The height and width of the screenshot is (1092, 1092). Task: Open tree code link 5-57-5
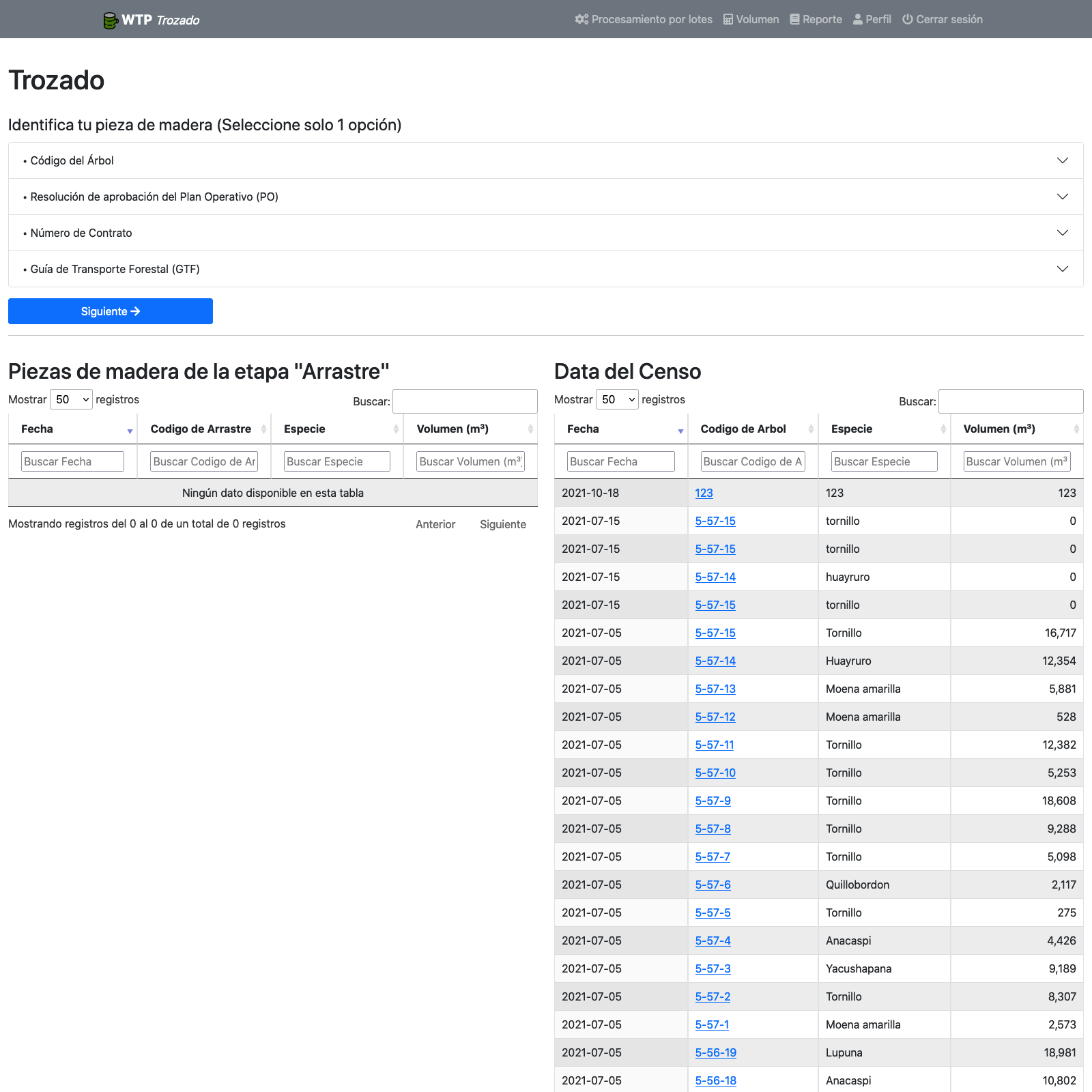(x=713, y=913)
